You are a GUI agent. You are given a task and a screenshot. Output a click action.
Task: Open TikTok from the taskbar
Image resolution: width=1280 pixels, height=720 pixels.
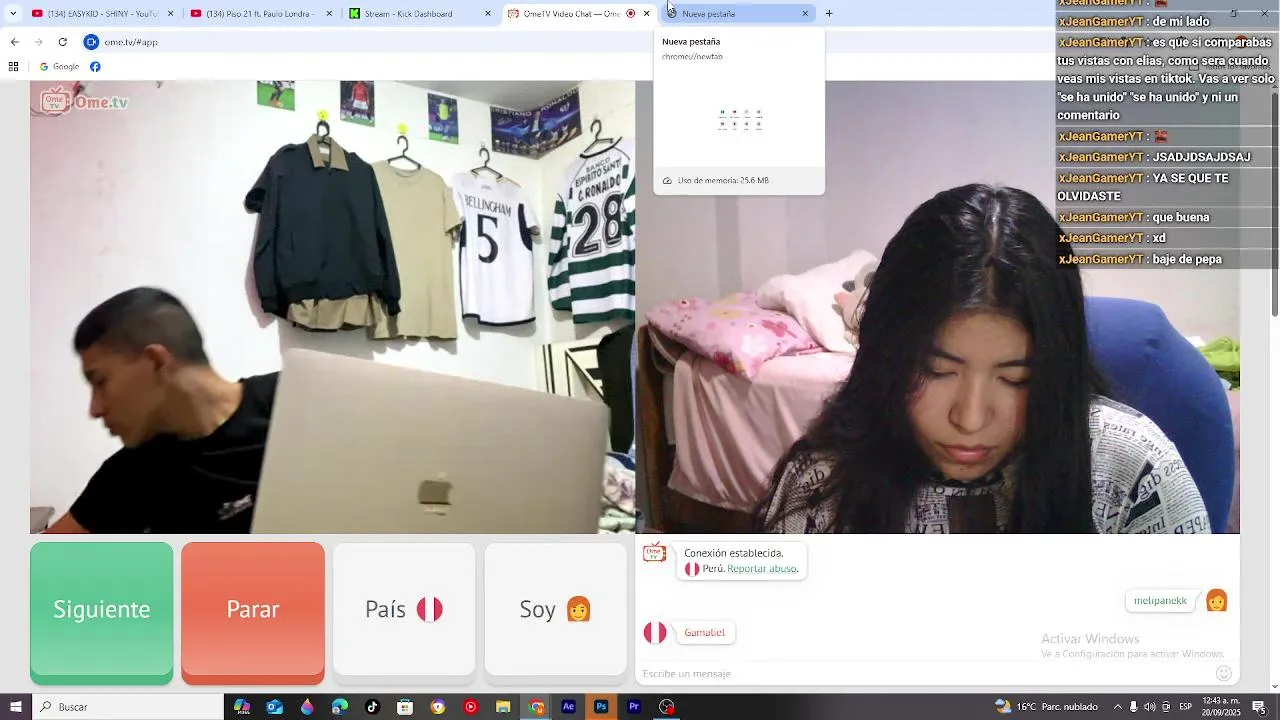[372, 707]
